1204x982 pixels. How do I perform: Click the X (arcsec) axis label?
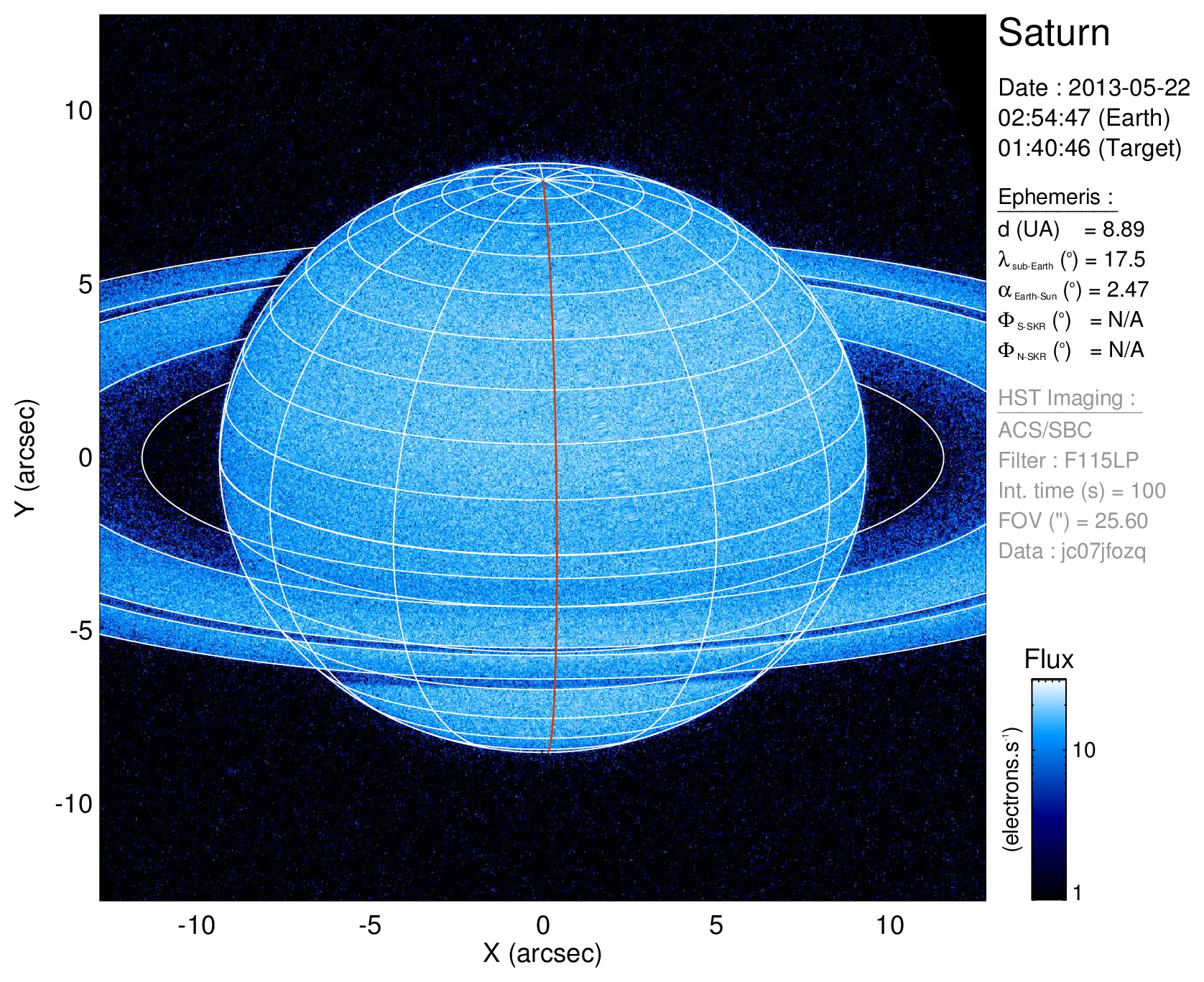pos(542,953)
